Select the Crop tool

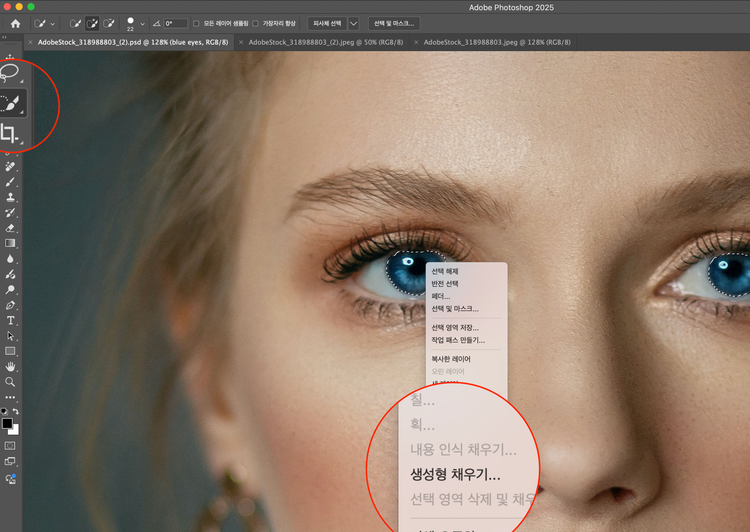(10, 133)
